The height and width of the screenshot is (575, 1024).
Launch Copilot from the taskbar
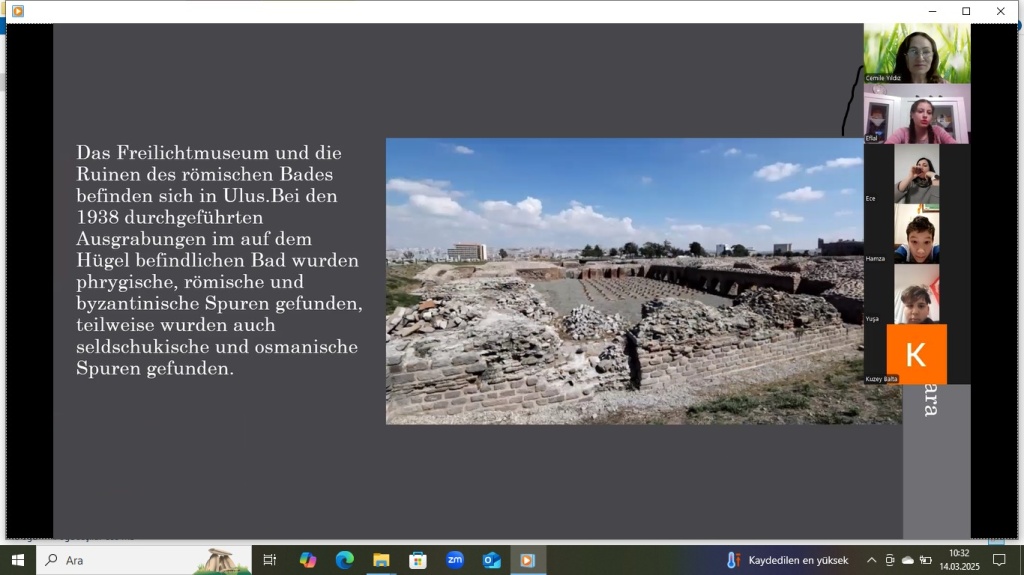[308, 560]
